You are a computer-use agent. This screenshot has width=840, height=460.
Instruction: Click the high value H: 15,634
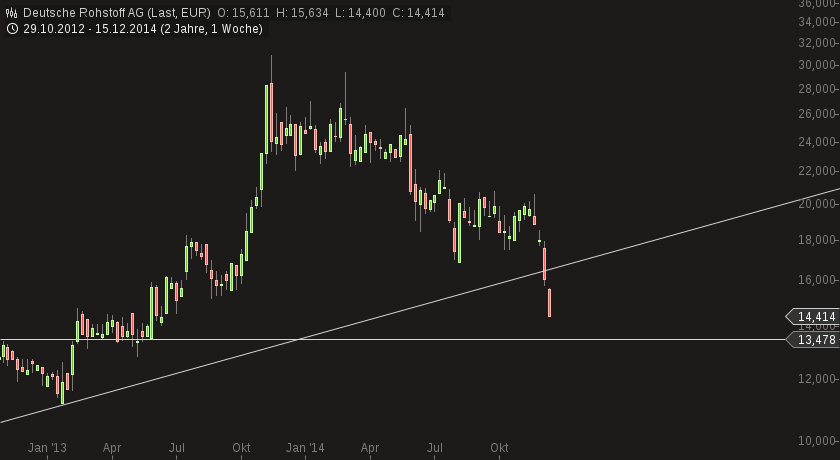pos(302,13)
